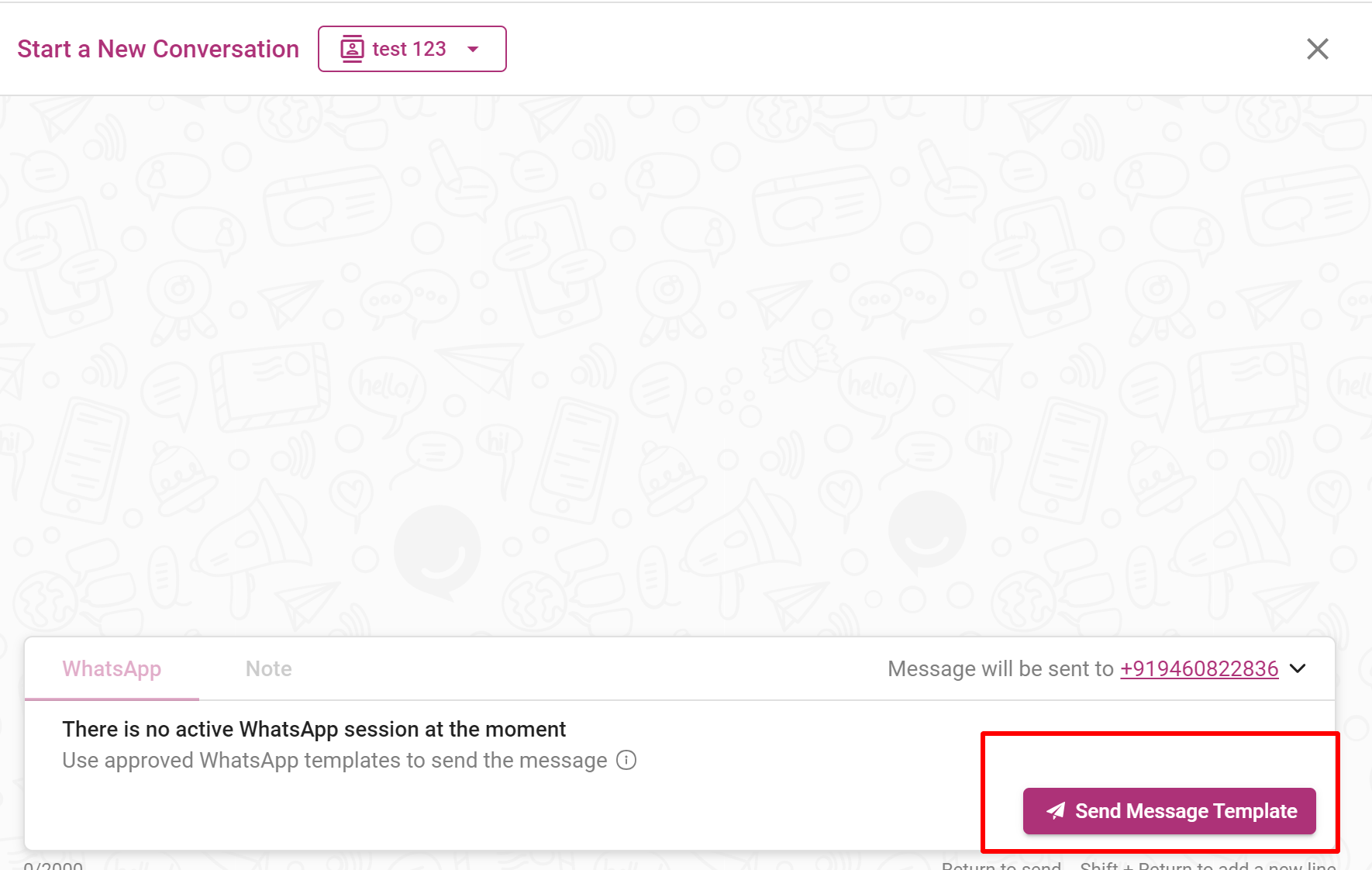Click the Return to send hint text
The image size is (1372, 870).
point(1001,865)
